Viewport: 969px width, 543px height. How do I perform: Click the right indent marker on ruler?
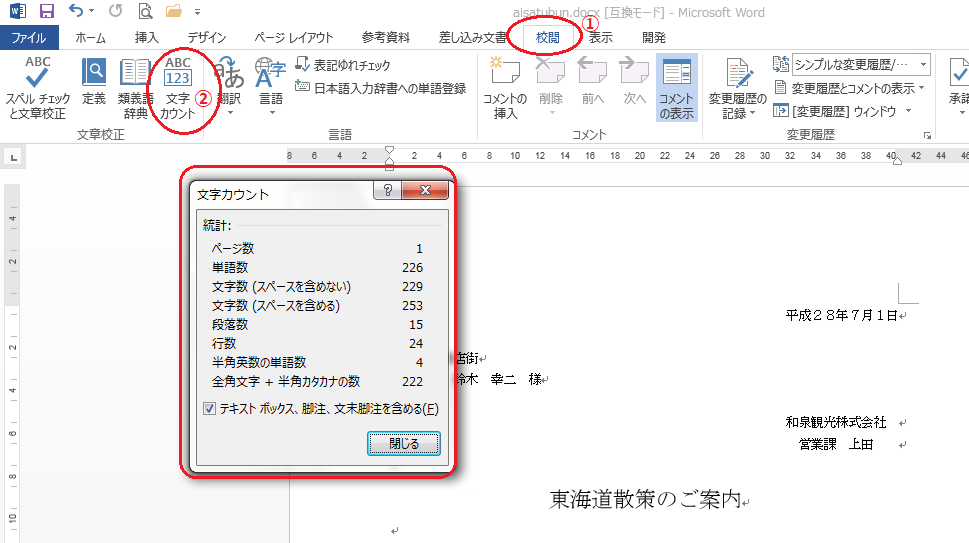[x=897, y=161]
